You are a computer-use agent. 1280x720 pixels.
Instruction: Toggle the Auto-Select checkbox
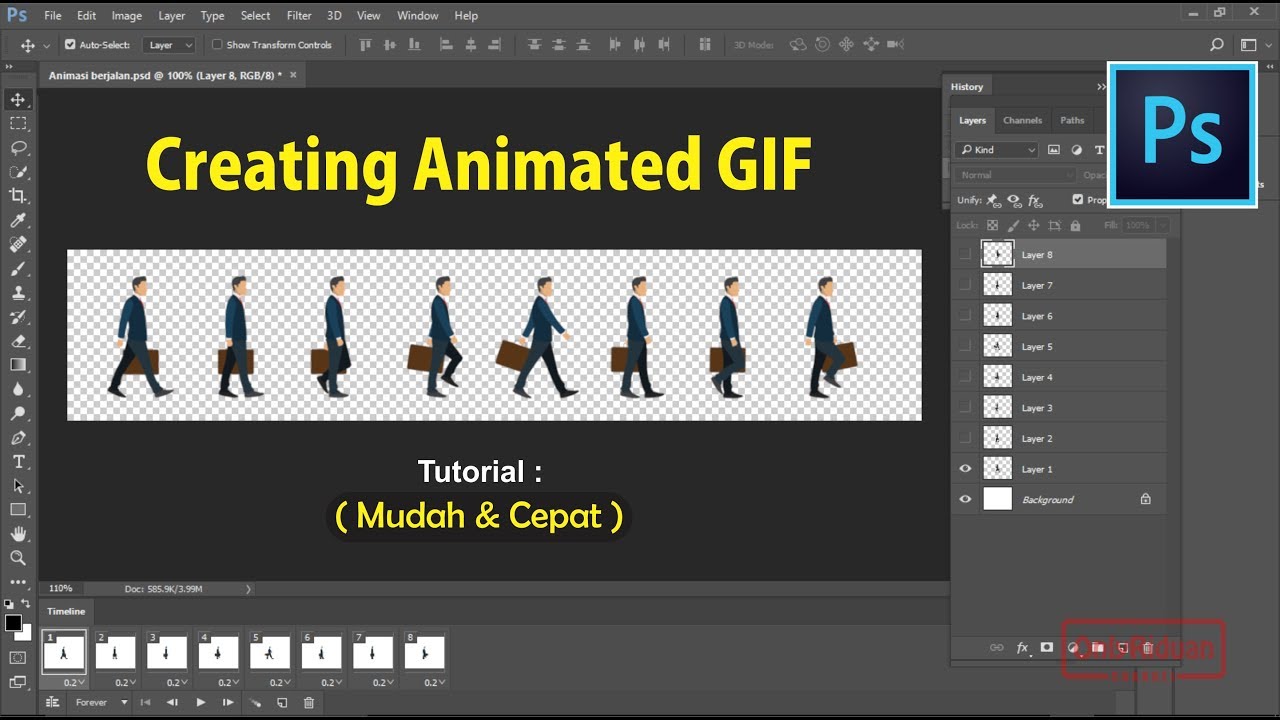tap(70, 45)
